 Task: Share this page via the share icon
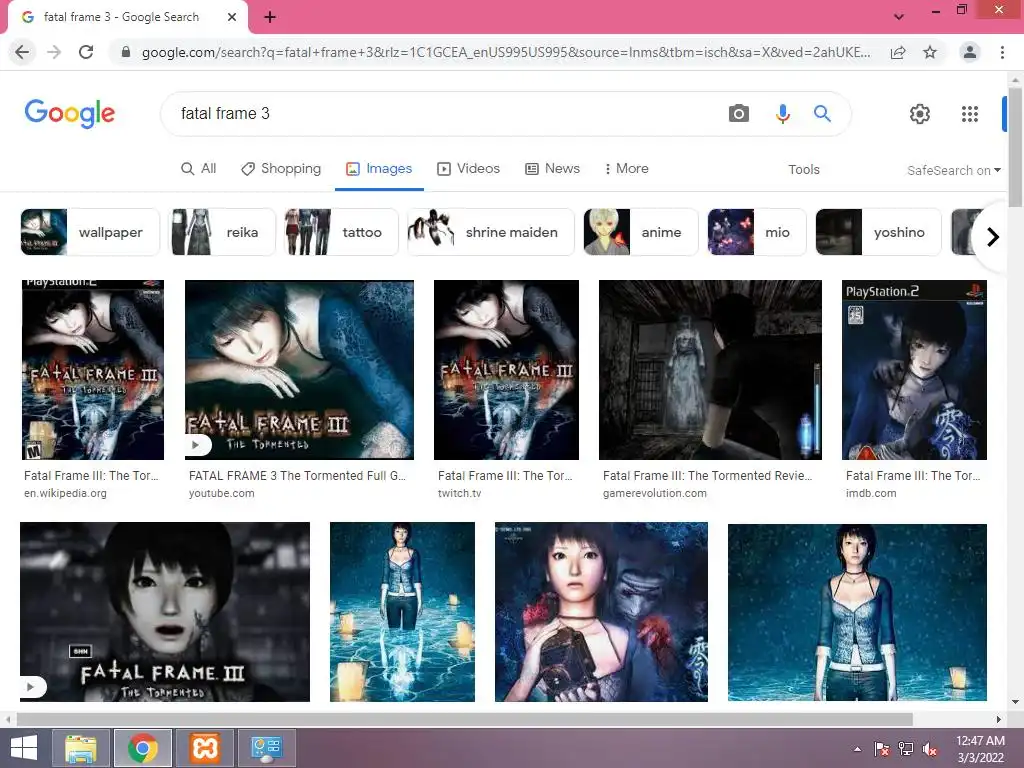click(898, 52)
